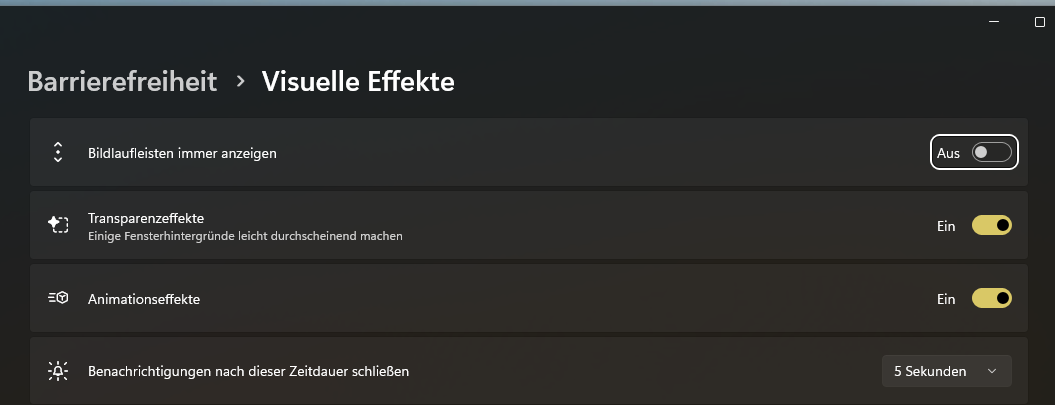
Task: Disable the Animationseffekte switch
Action: pyautogui.click(x=992, y=298)
